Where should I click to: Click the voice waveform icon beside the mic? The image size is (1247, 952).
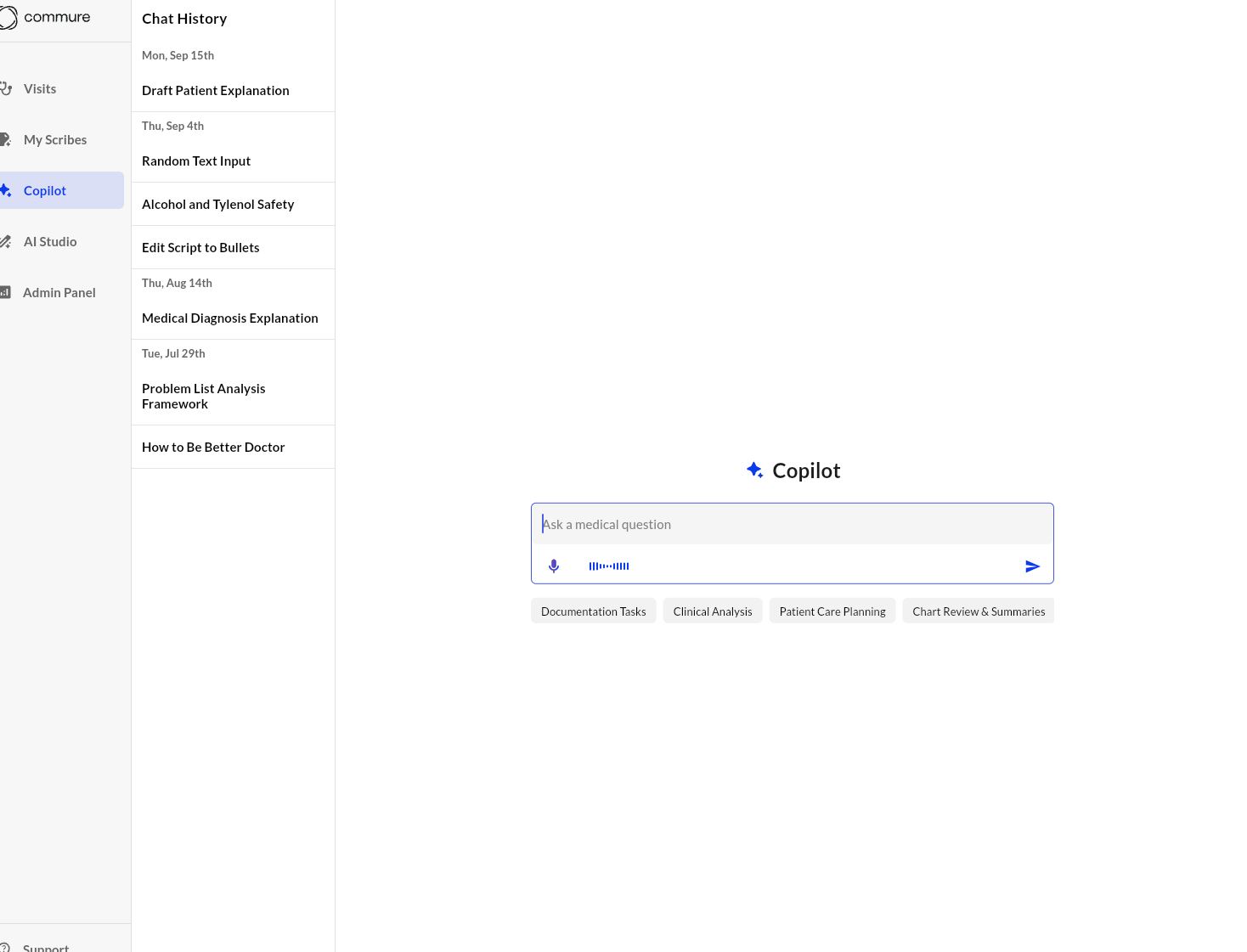tap(608, 566)
